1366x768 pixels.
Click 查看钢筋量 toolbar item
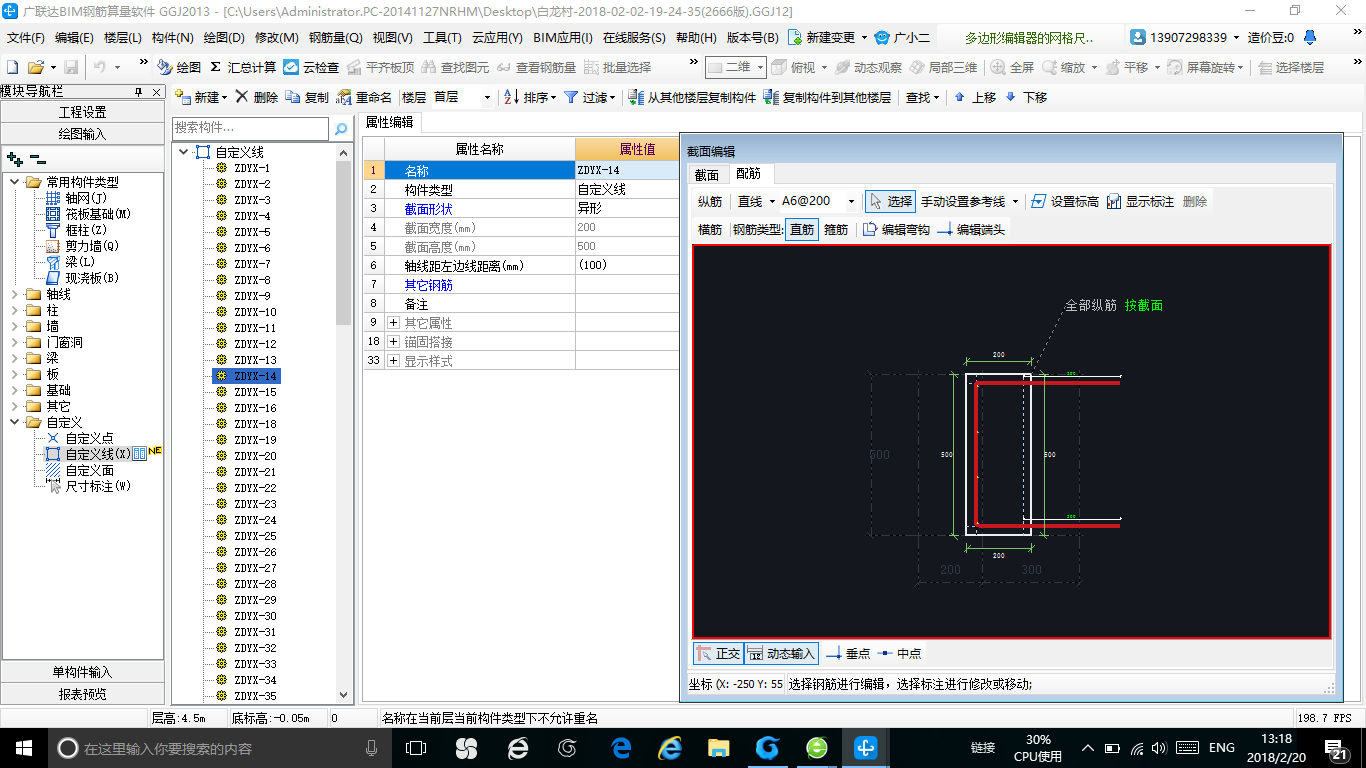536,67
